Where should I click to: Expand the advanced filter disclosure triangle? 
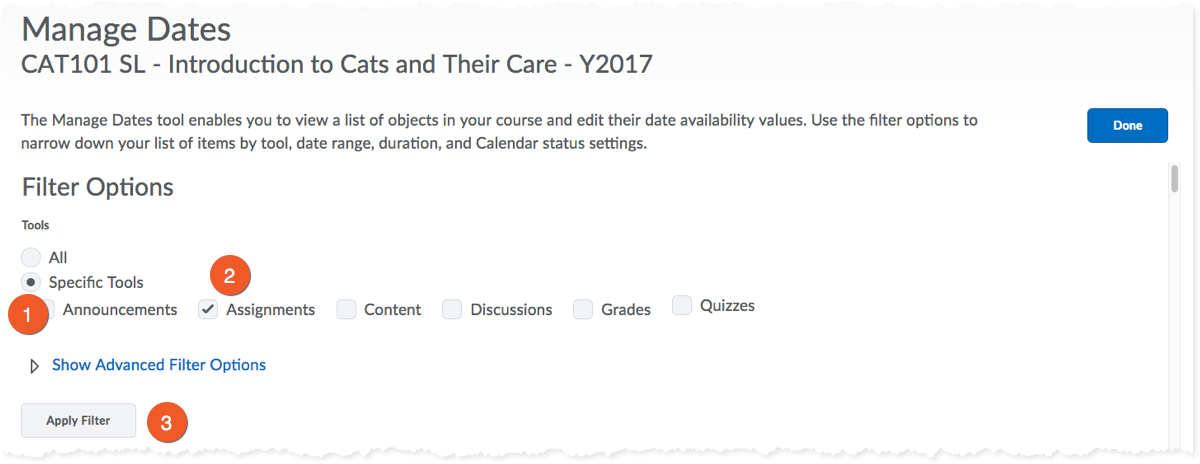pos(36,366)
